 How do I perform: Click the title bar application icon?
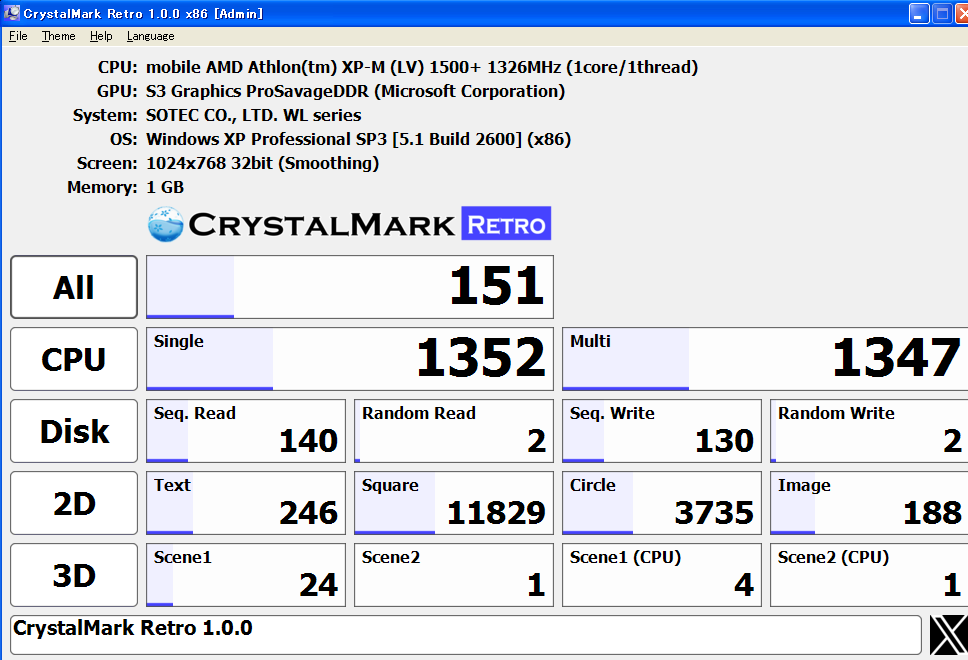[x=12, y=13]
